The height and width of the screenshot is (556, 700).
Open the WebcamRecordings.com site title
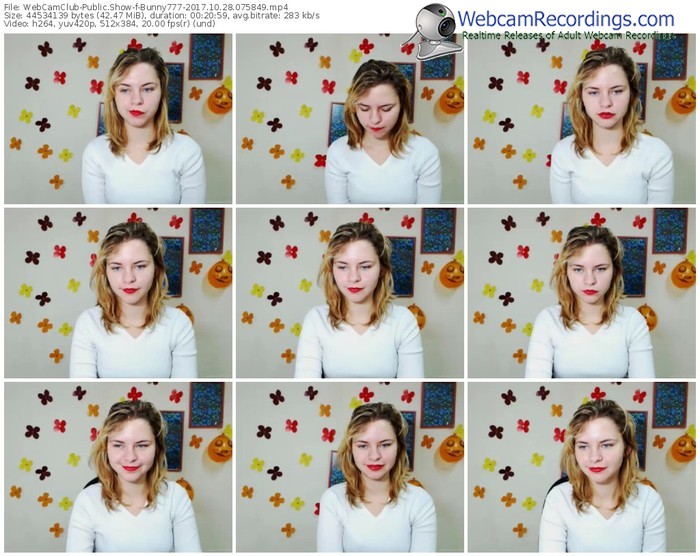pyautogui.click(x=568, y=18)
